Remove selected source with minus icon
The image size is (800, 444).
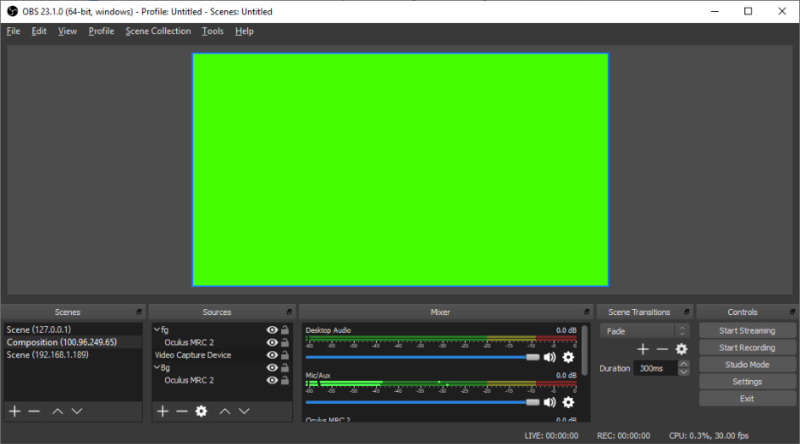click(182, 411)
